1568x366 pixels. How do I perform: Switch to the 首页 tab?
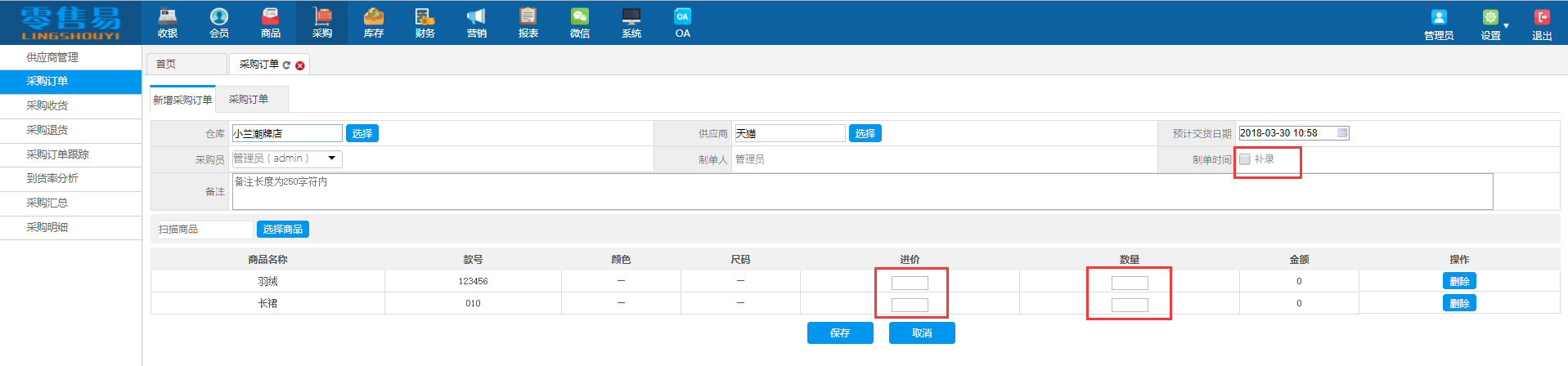(x=186, y=64)
